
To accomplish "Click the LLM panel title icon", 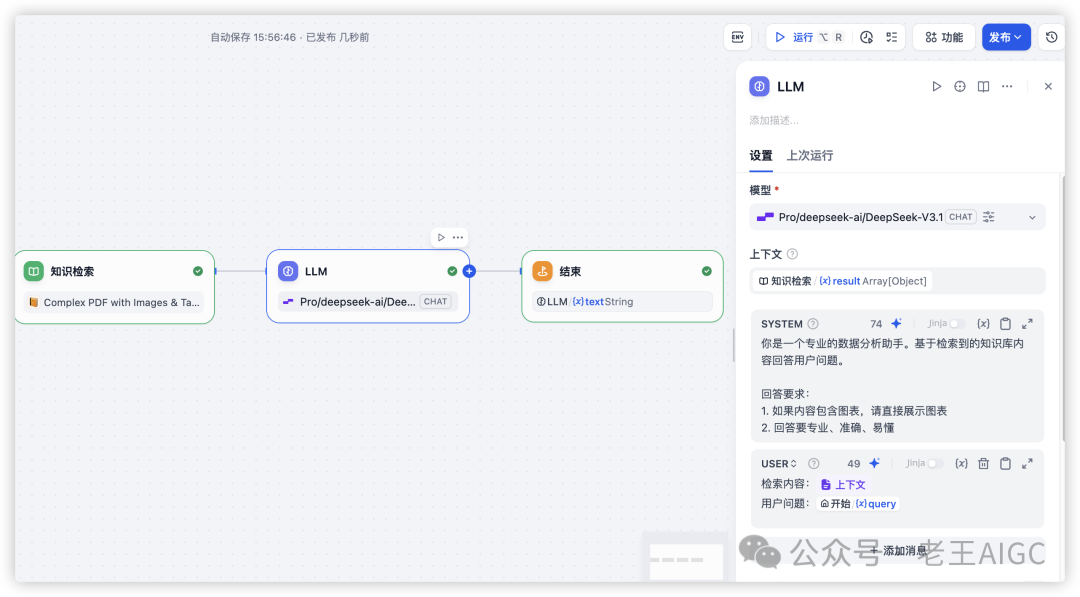I will click(759, 86).
